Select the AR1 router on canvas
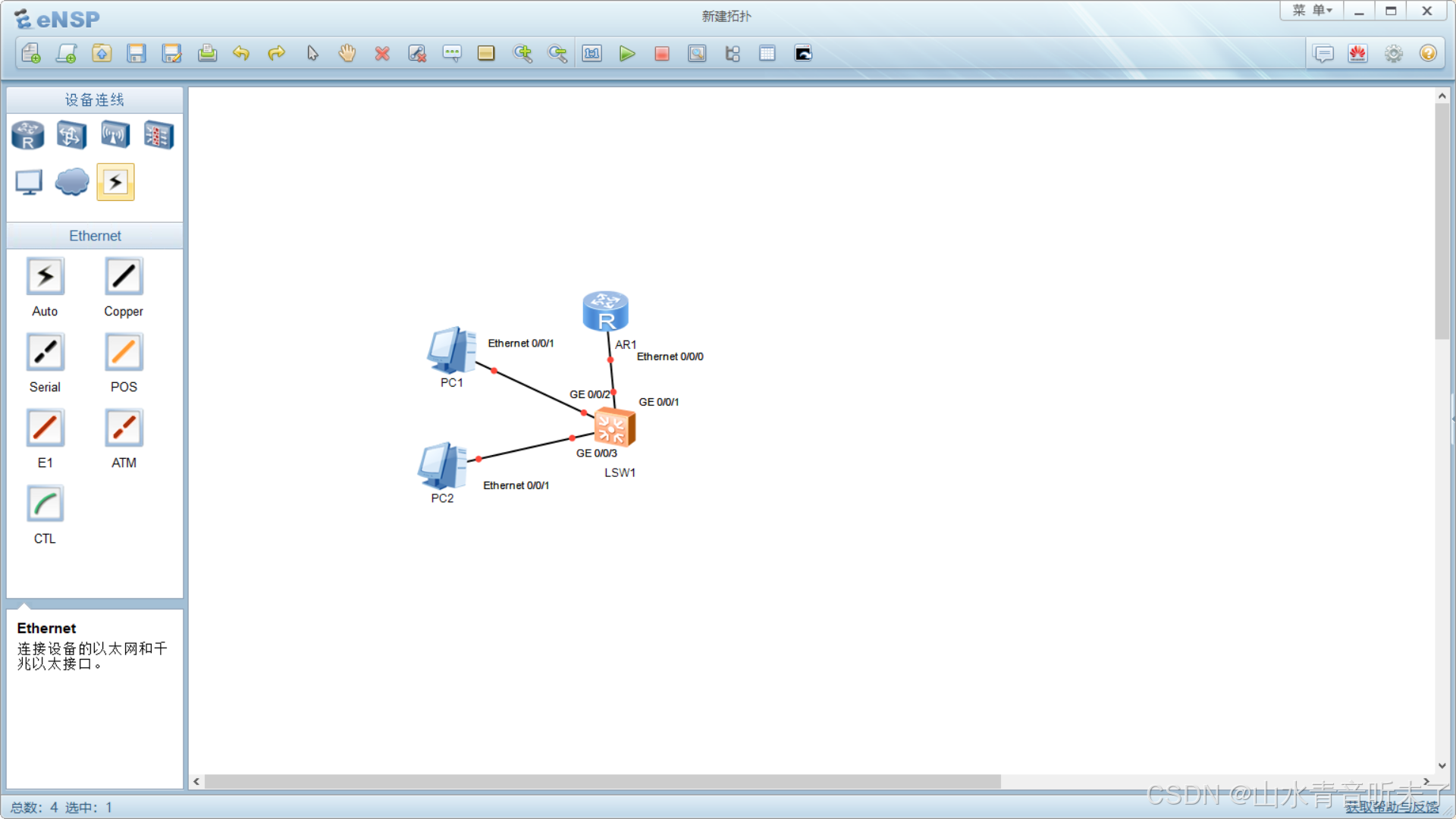This screenshot has height=819, width=1456. [605, 311]
